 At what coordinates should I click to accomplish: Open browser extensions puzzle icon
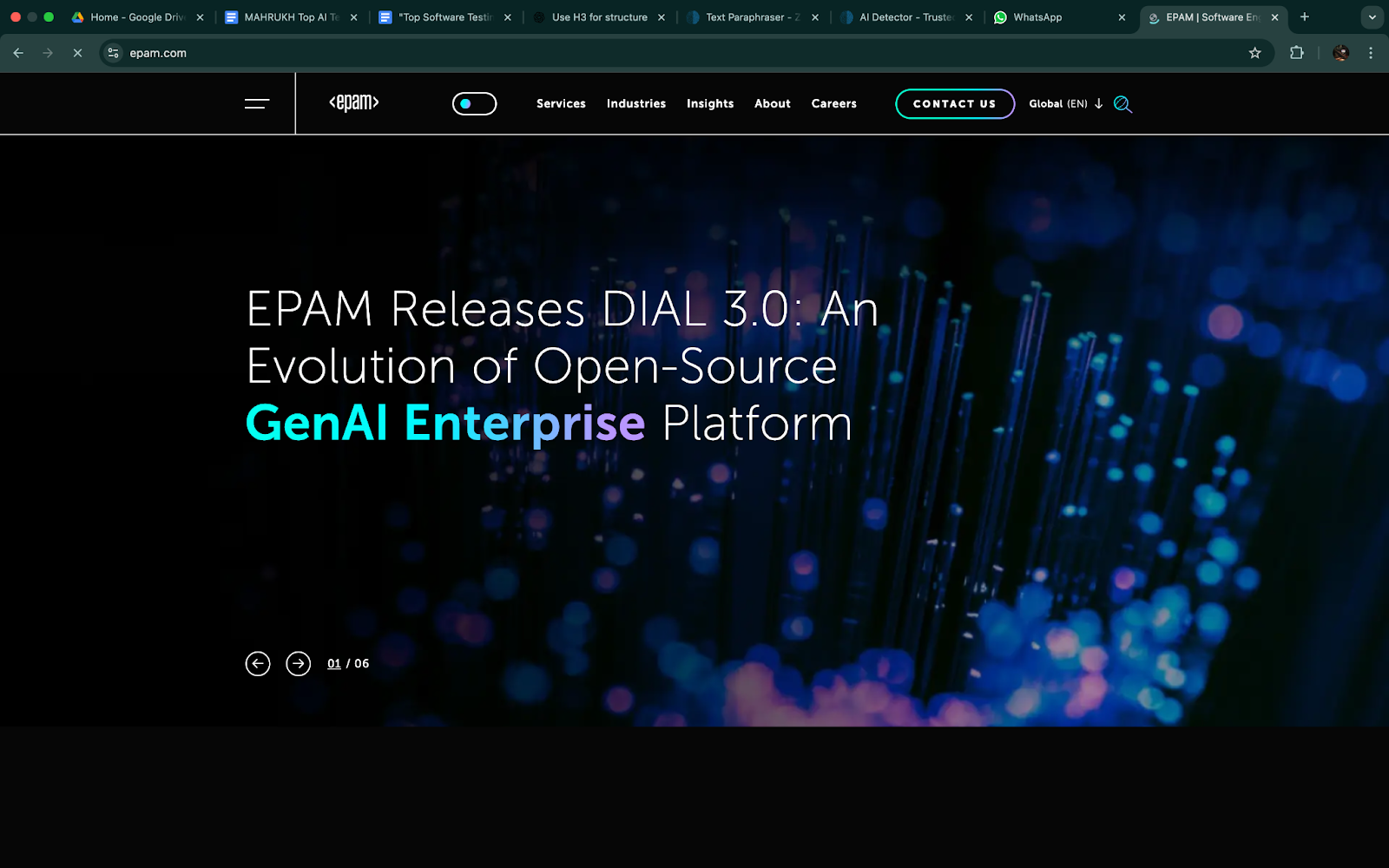click(1297, 53)
